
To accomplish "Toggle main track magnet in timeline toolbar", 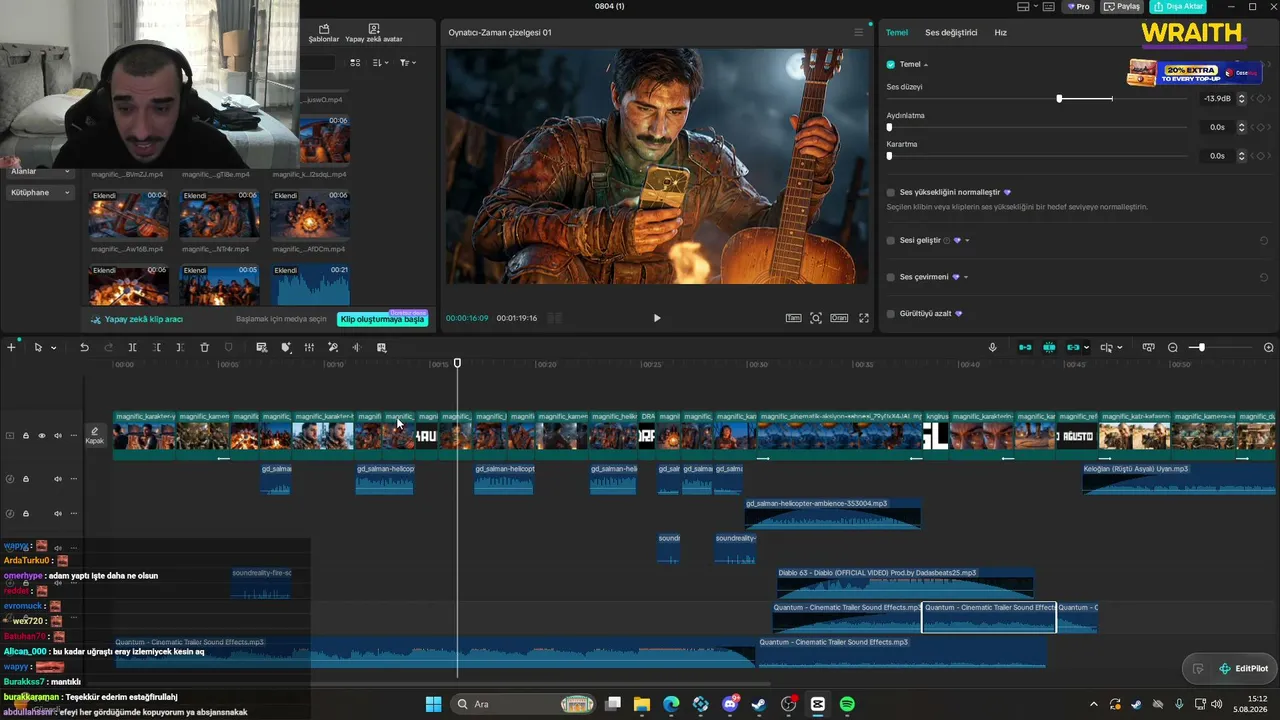I will [1025, 347].
